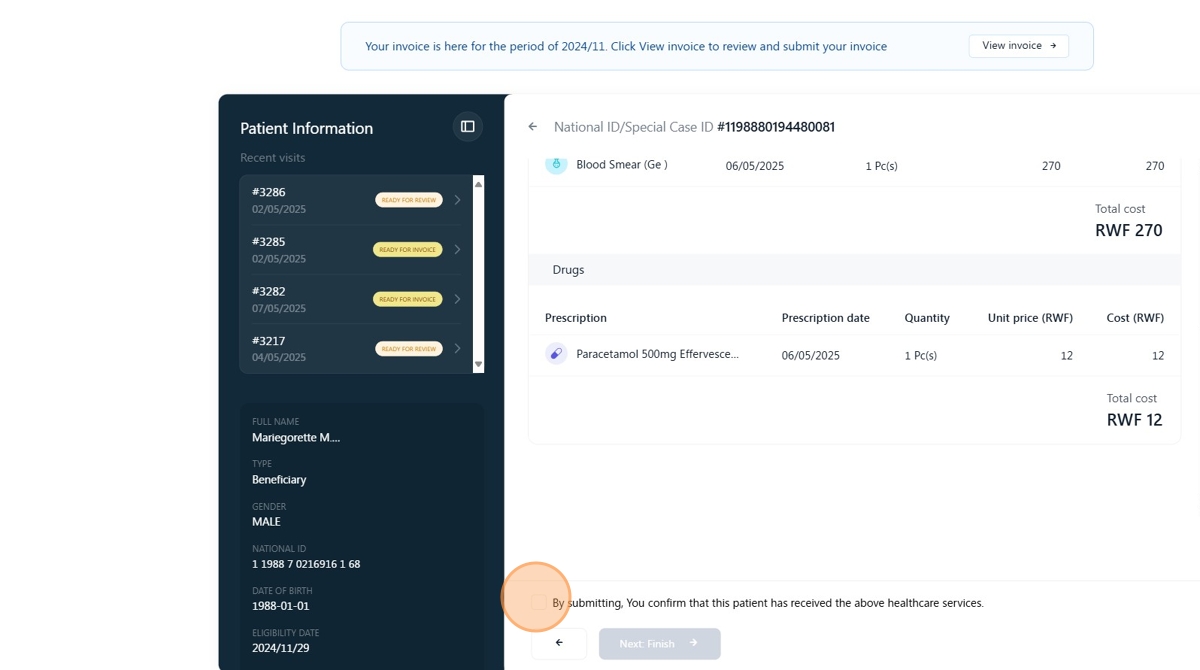Click the Patient Information heading
This screenshot has height=670, width=1200.
[x=306, y=128]
